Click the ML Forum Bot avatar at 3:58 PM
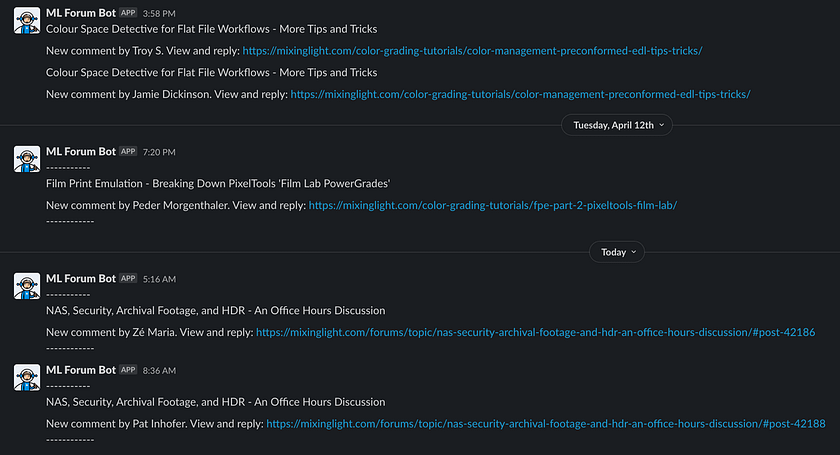Image resolution: width=840 pixels, height=455 pixels. click(27, 20)
